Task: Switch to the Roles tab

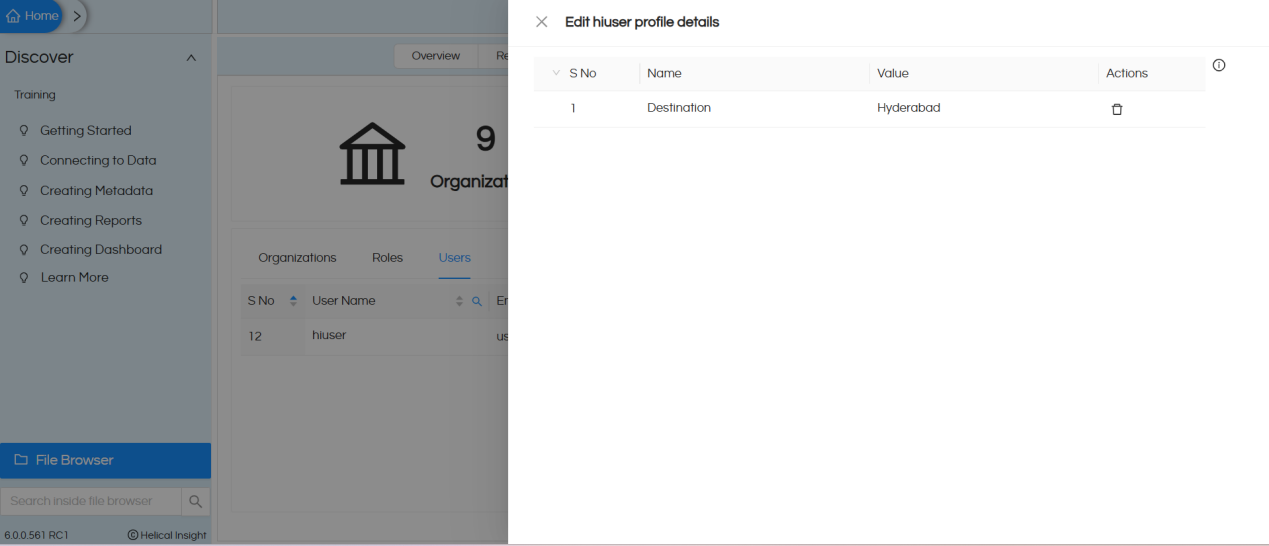Action: (387, 257)
